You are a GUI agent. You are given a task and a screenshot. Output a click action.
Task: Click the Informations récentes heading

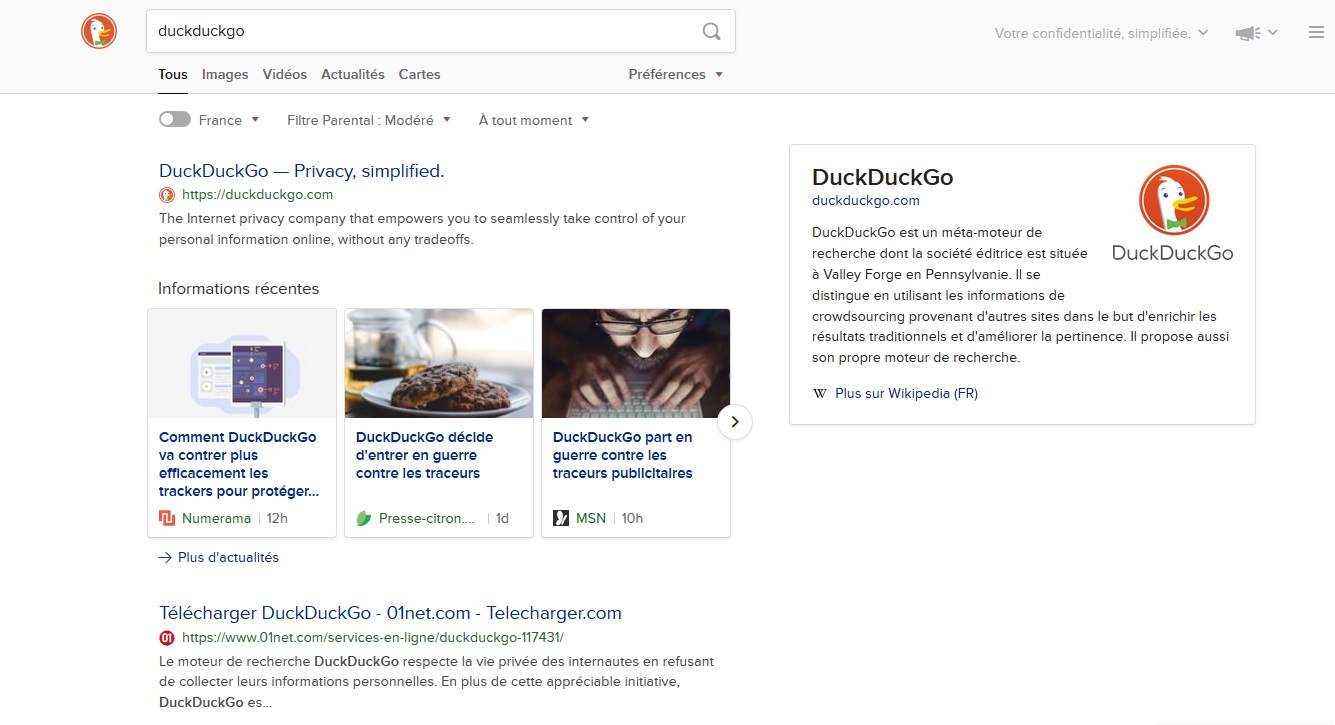click(x=238, y=289)
